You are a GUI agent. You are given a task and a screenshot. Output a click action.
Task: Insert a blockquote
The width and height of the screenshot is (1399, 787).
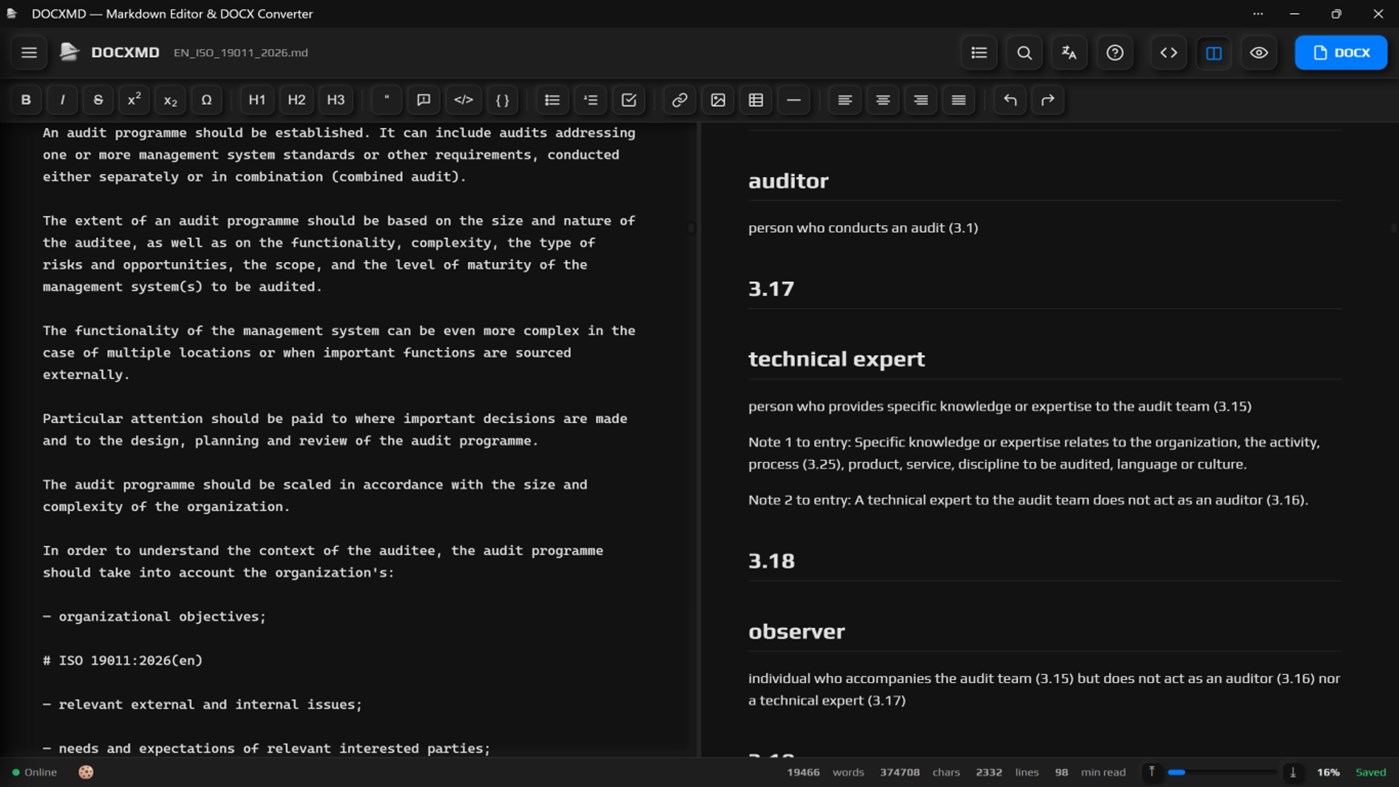click(386, 100)
